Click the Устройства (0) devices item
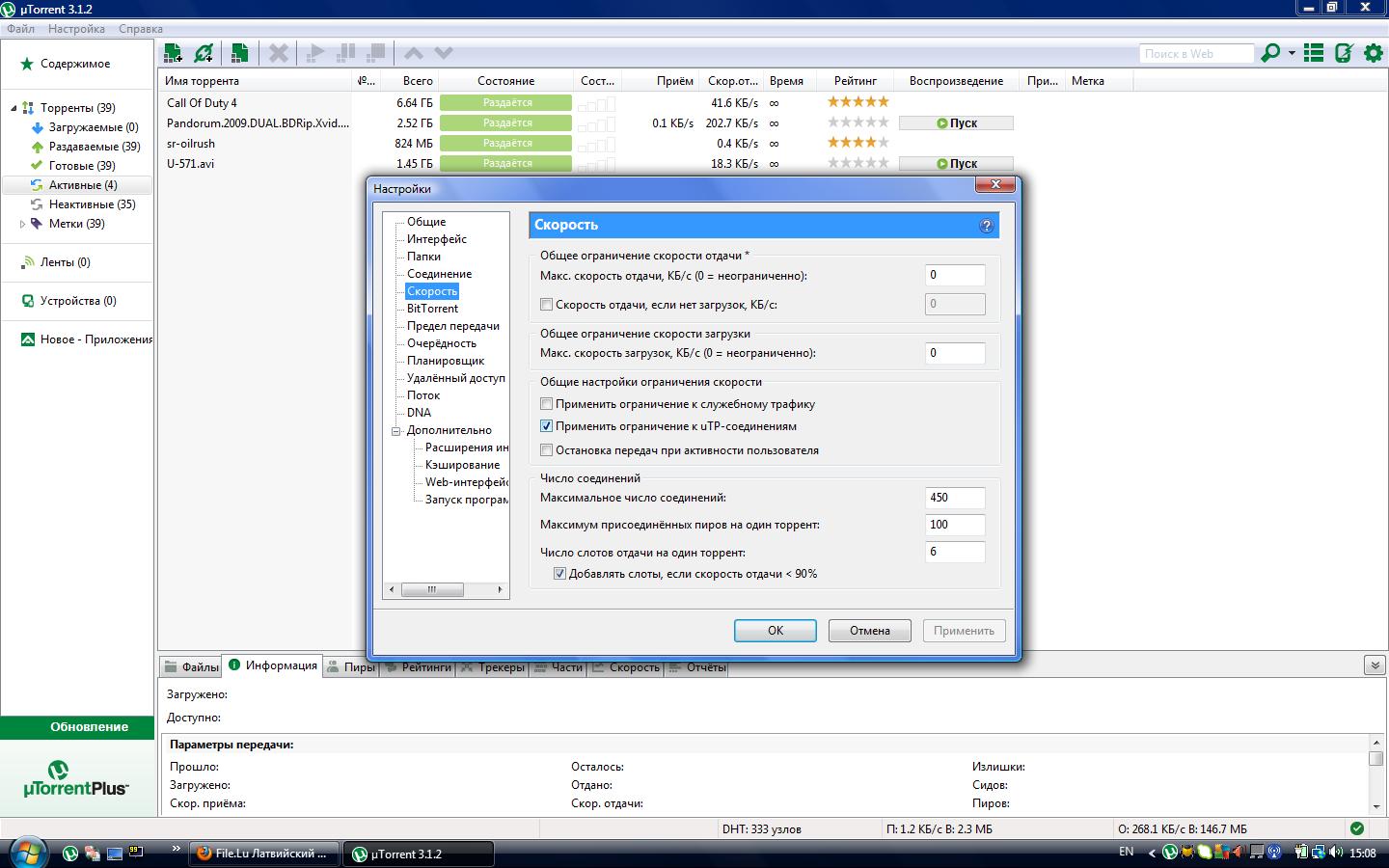The width and height of the screenshot is (1389, 868). 78,301
